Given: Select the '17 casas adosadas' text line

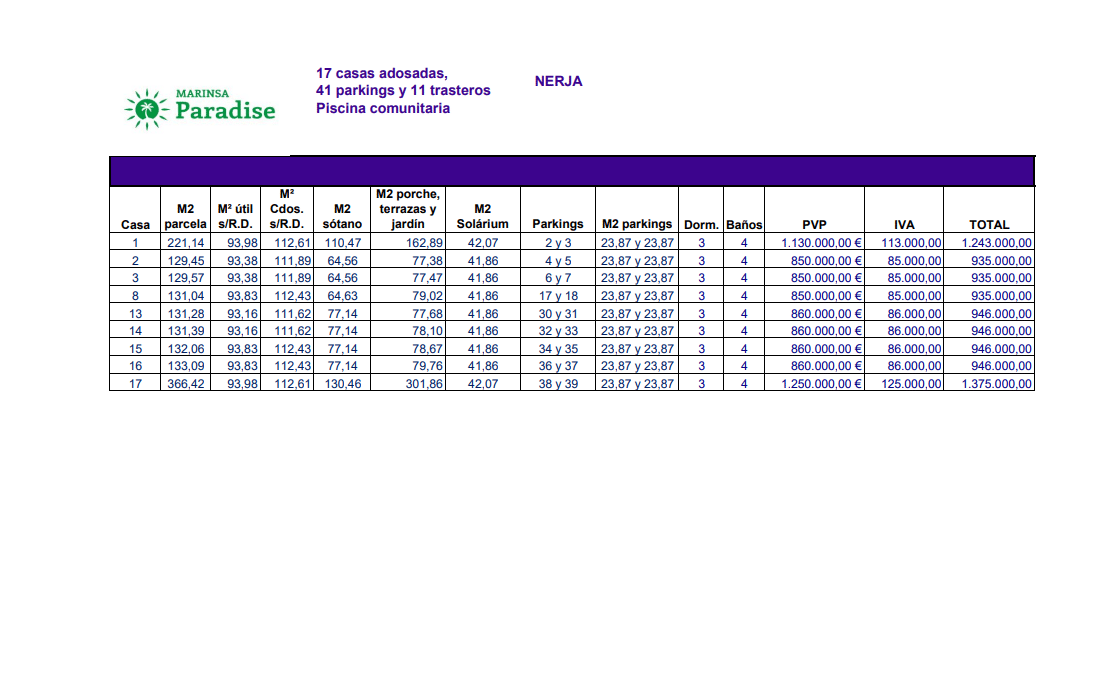Looking at the screenshot, I should (381, 74).
